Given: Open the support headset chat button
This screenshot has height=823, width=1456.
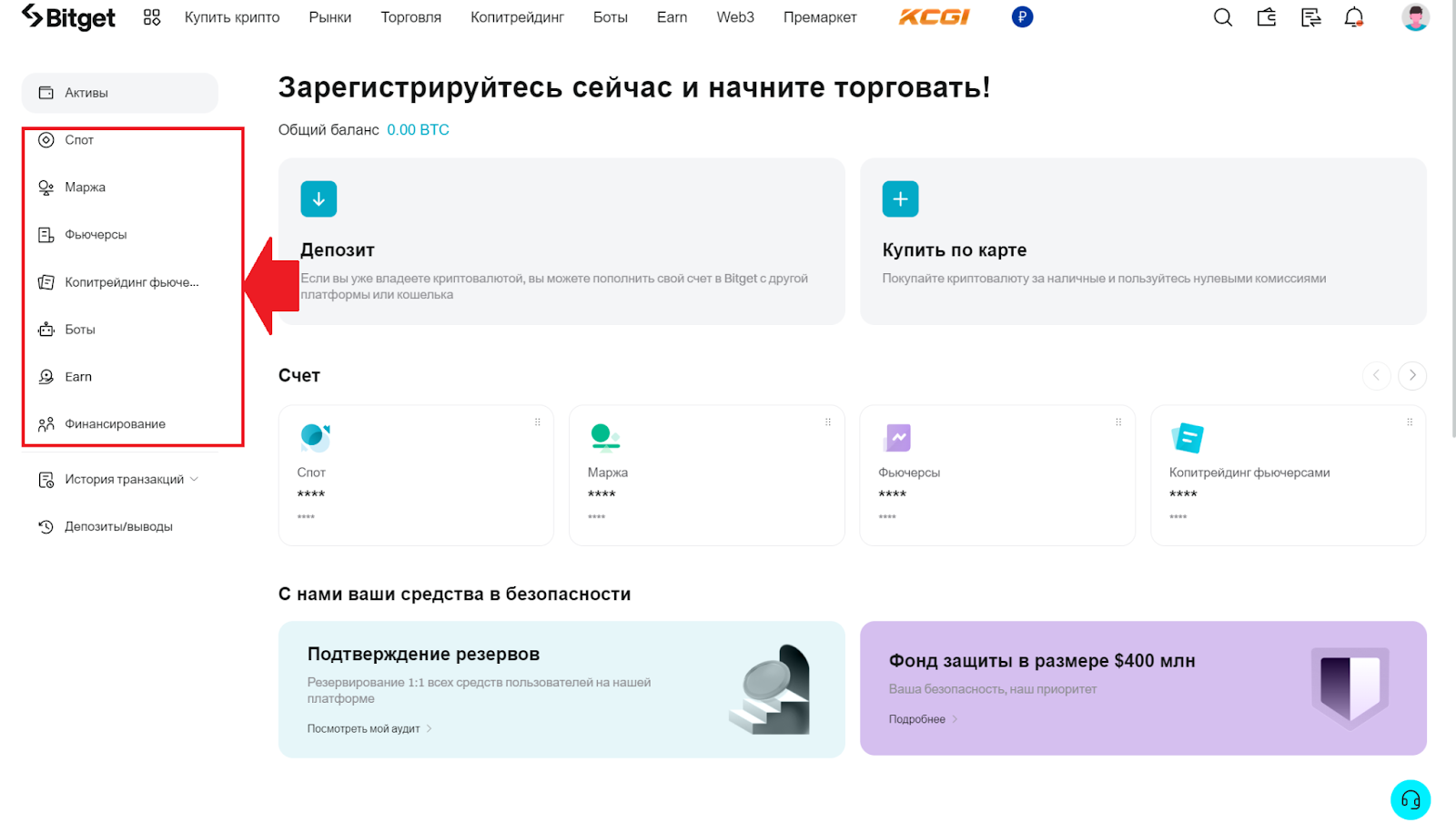Looking at the screenshot, I should [x=1410, y=800].
